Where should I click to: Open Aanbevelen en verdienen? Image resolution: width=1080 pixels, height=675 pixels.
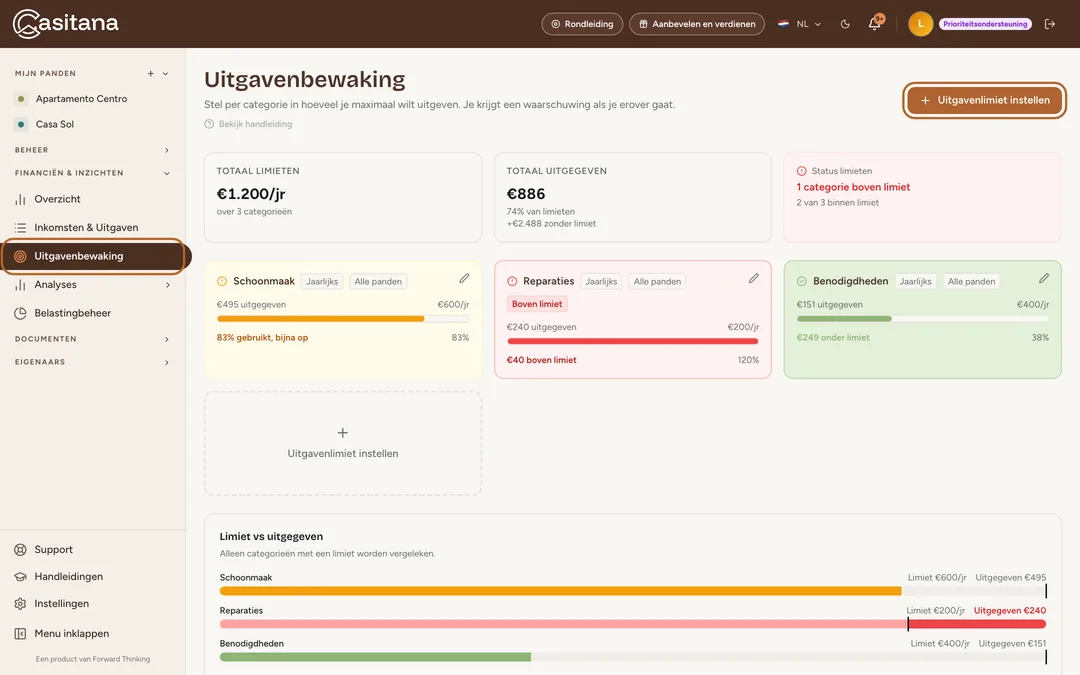pos(696,24)
